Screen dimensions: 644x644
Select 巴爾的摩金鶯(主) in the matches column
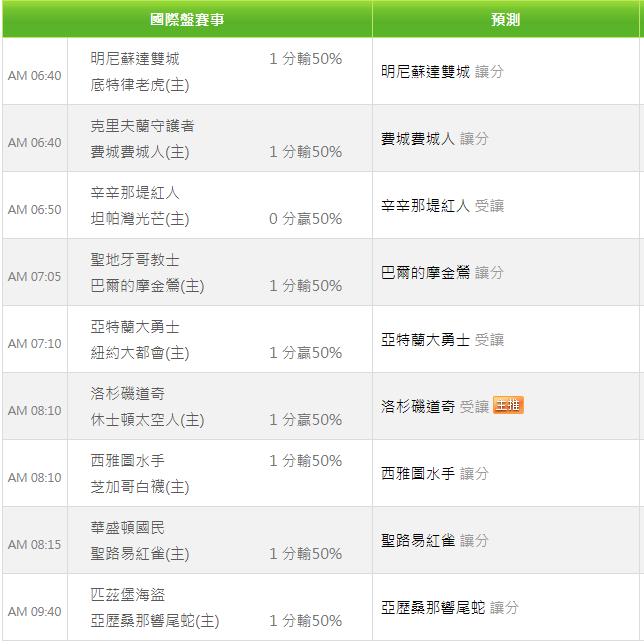pyautogui.click(x=147, y=286)
